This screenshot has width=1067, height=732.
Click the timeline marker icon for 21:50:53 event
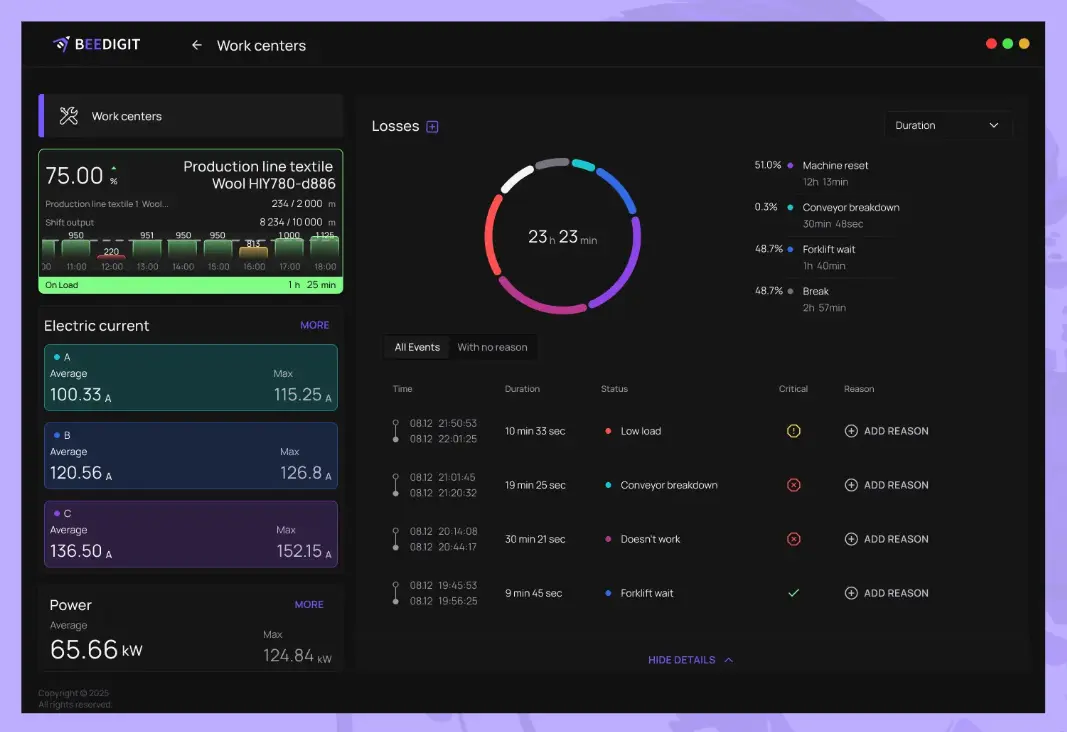[x=395, y=431]
